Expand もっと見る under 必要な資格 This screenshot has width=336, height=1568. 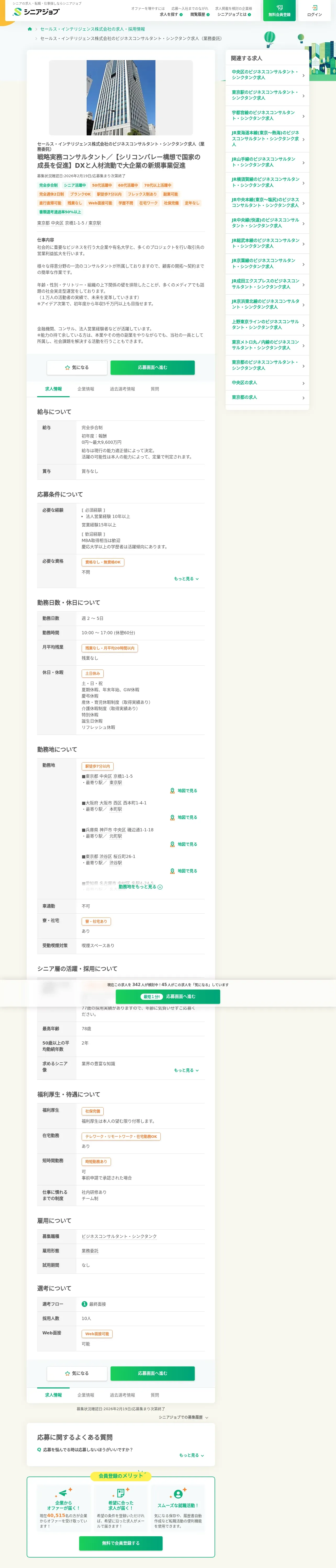[x=186, y=579]
